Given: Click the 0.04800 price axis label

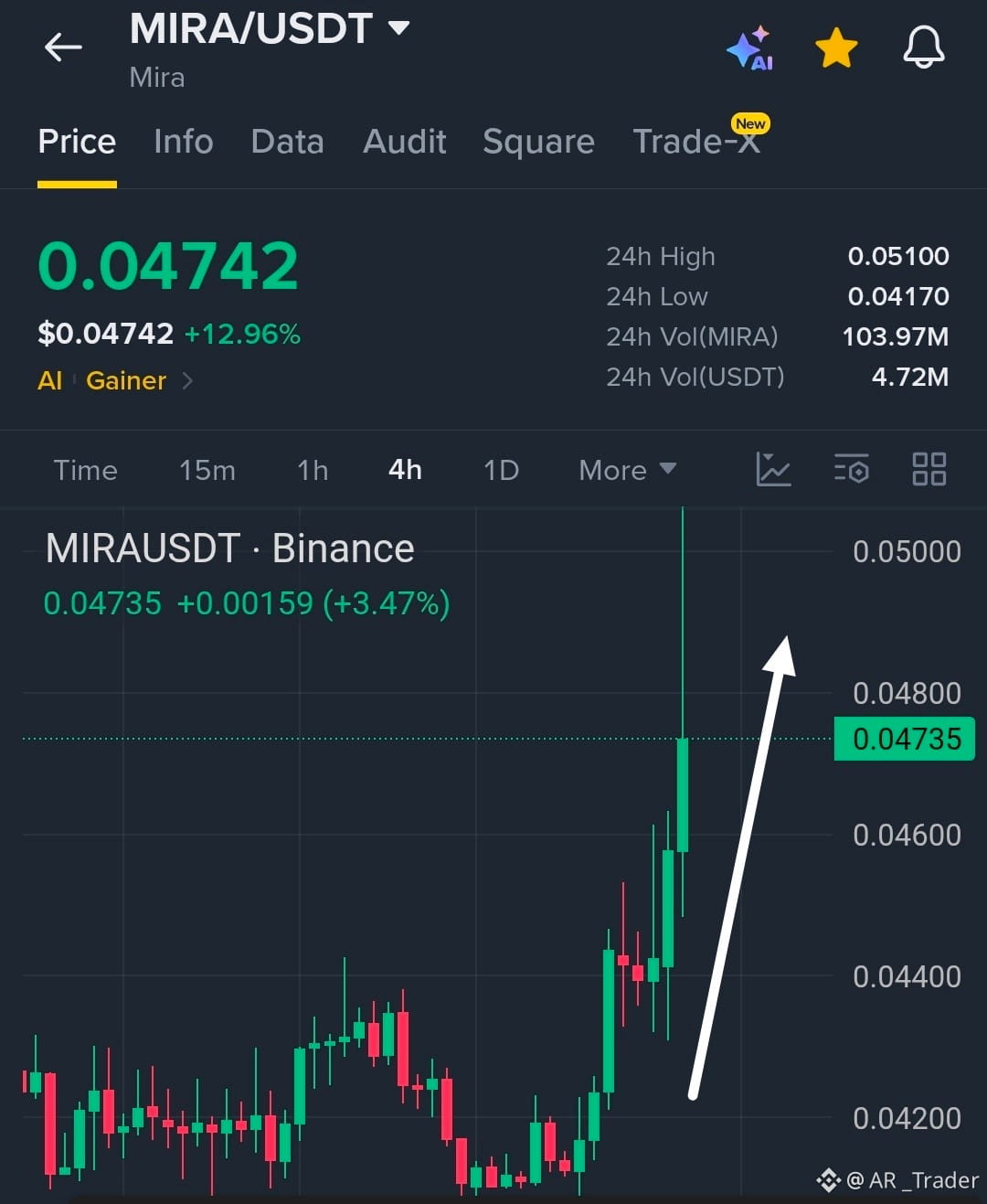Looking at the screenshot, I should click(907, 693).
